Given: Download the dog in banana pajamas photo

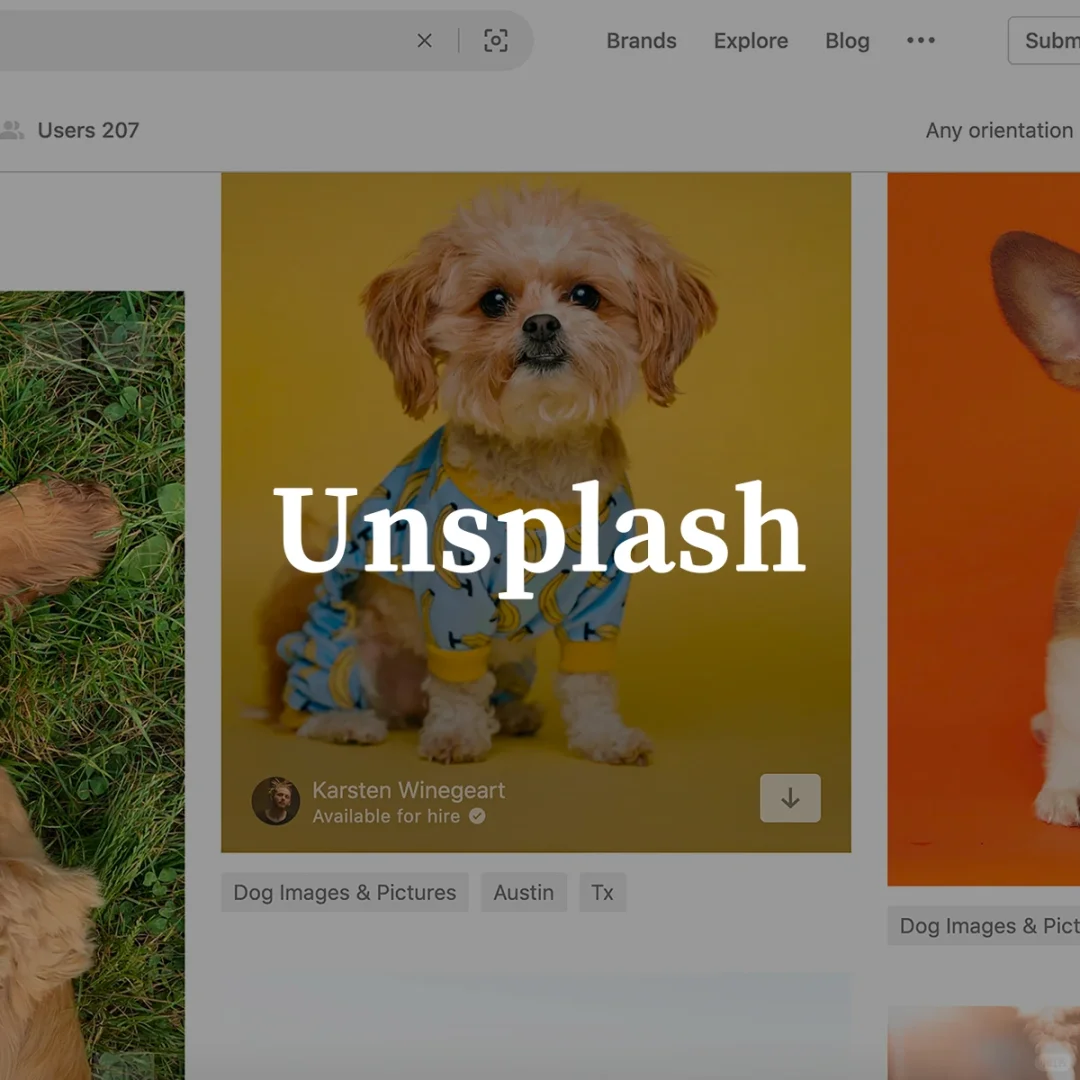Looking at the screenshot, I should (790, 798).
